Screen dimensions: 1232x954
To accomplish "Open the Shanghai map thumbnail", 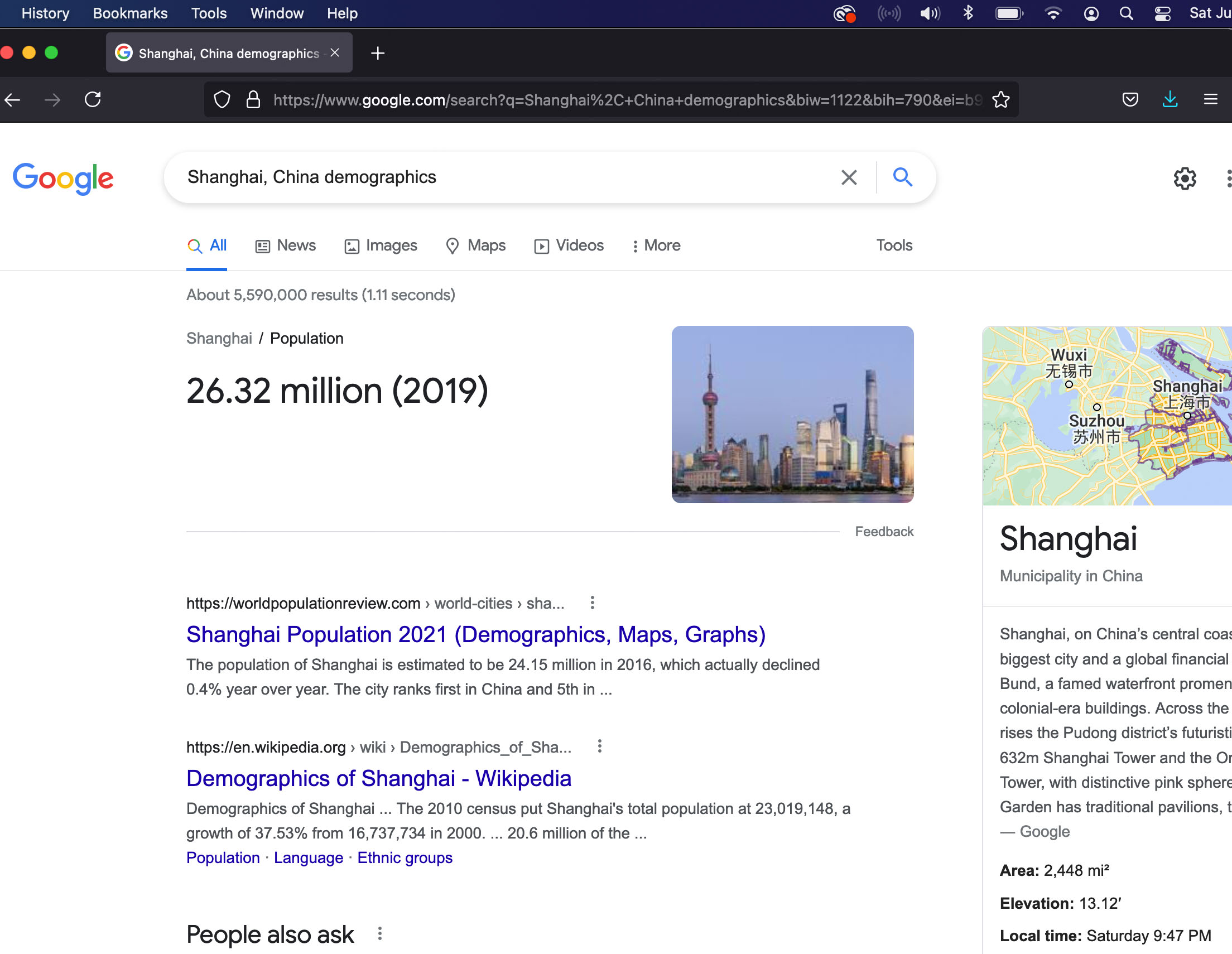I will (1107, 415).
